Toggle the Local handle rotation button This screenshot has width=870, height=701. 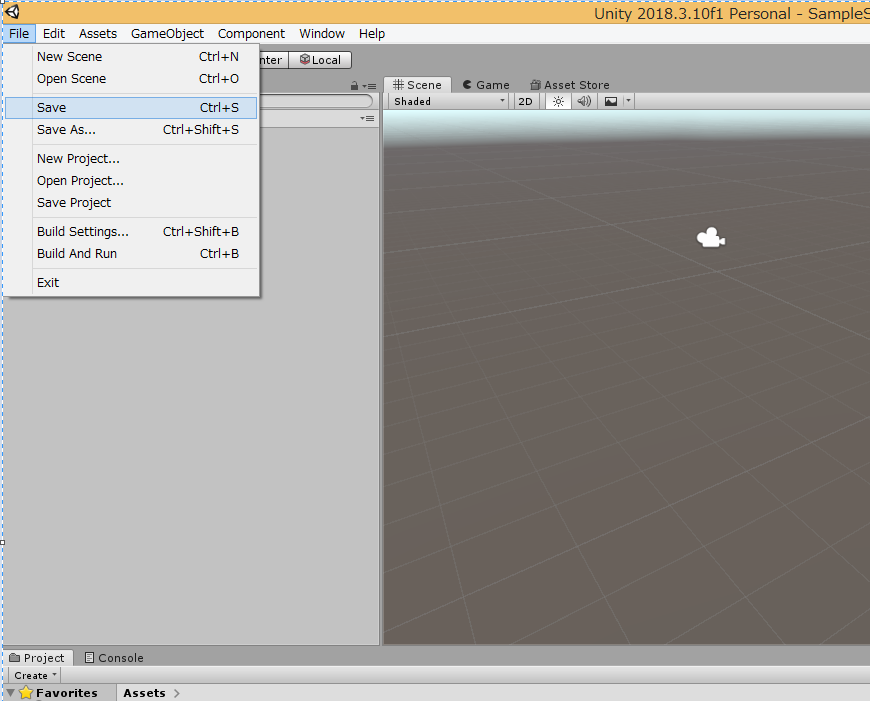pos(320,60)
